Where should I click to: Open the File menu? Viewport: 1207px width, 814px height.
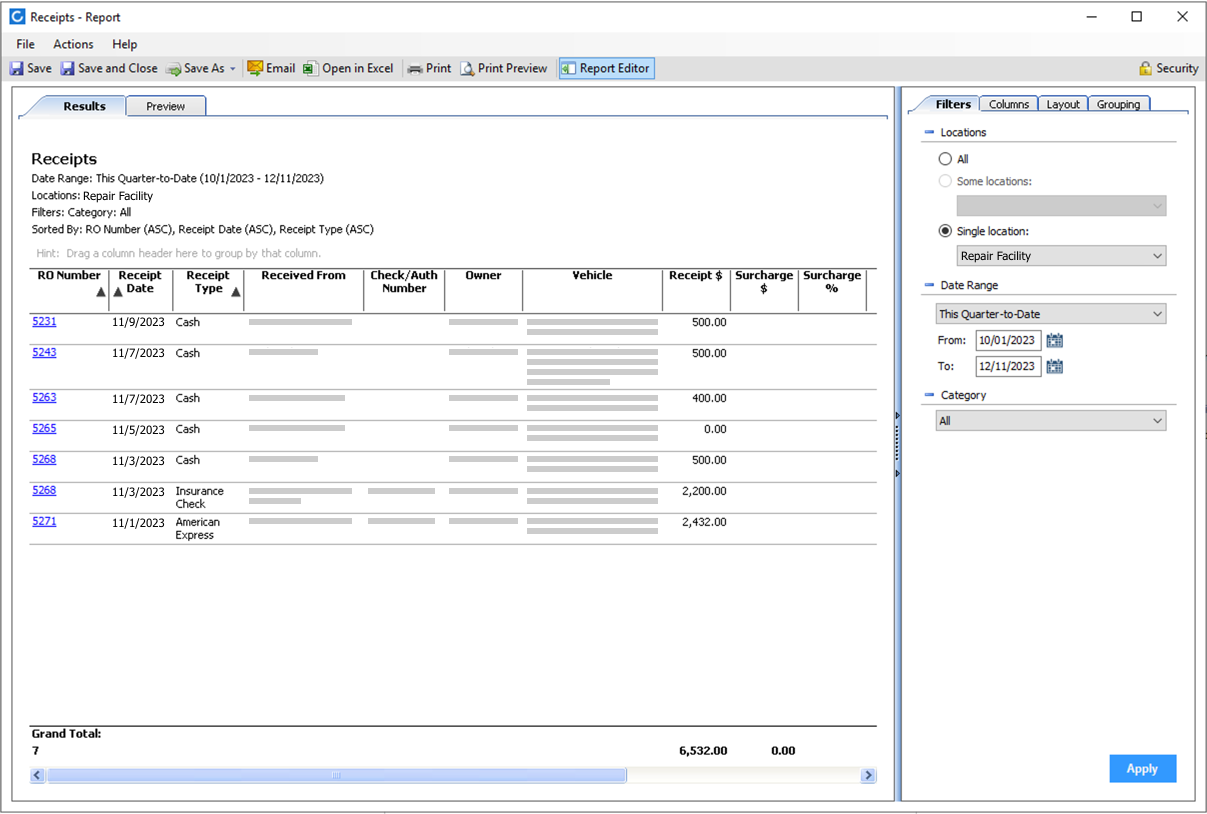coord(25,44)
